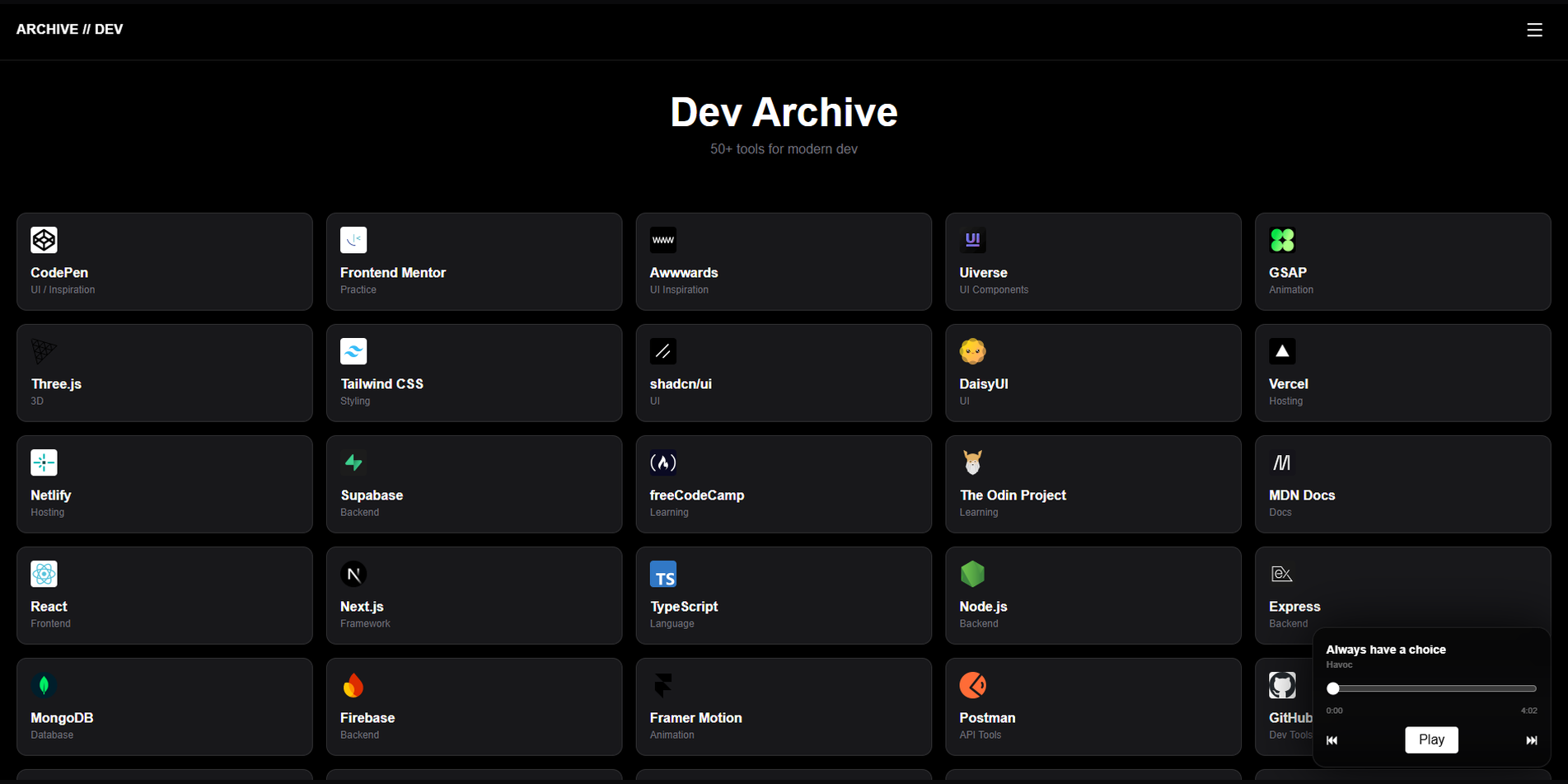Click the Postman orange icon
The image size is (1568, 784).
coord(972,685)
